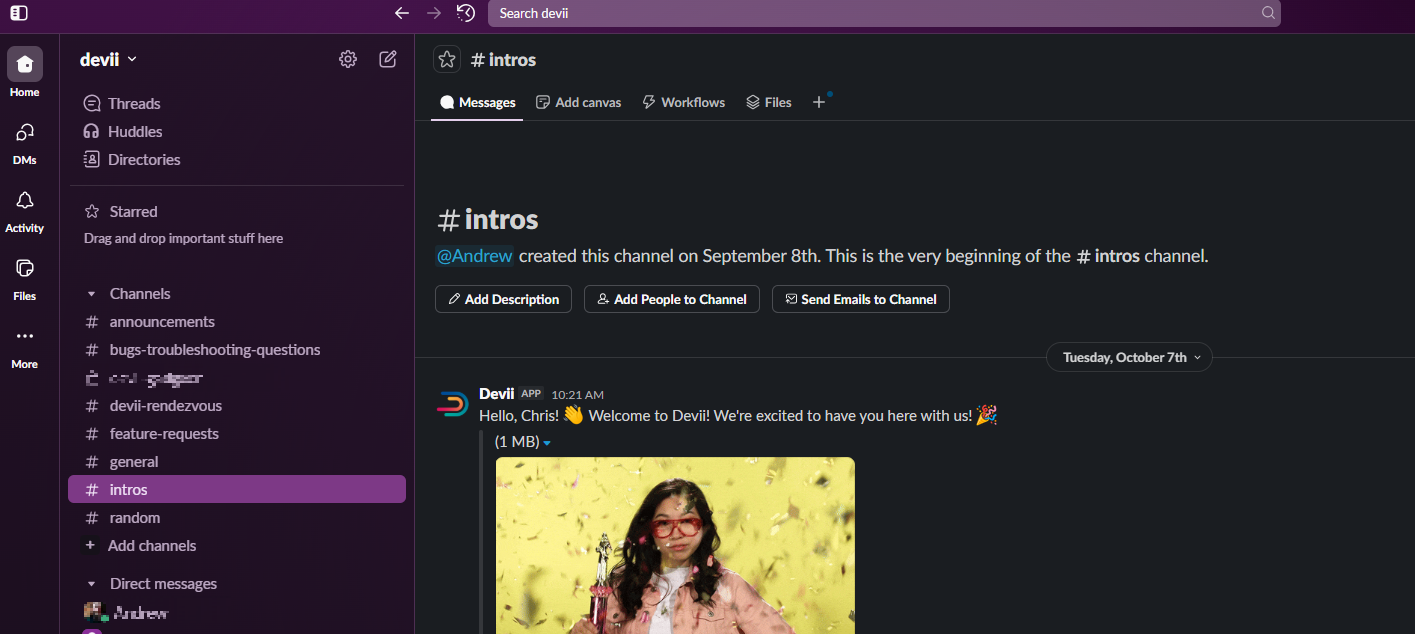Image resolution: width=1415 pixels, height=634 pixels.
Task: Open the Home view in the left rail
Action: pos(23,65)
